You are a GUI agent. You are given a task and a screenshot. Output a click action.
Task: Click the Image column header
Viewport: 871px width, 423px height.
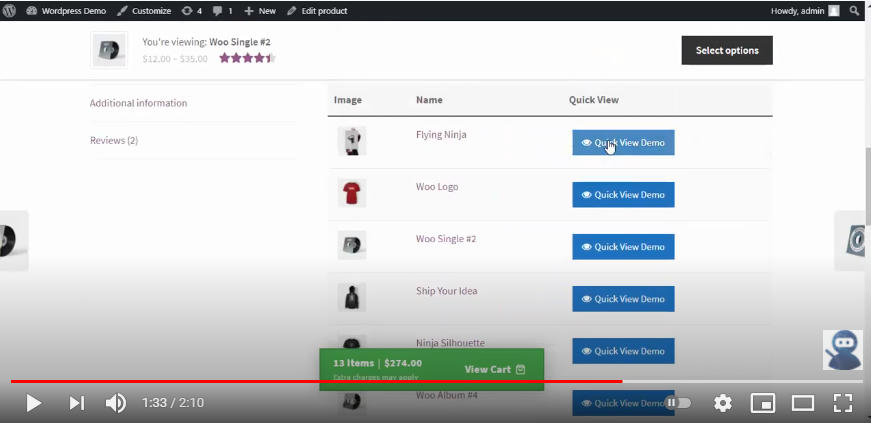pos(348,100)
